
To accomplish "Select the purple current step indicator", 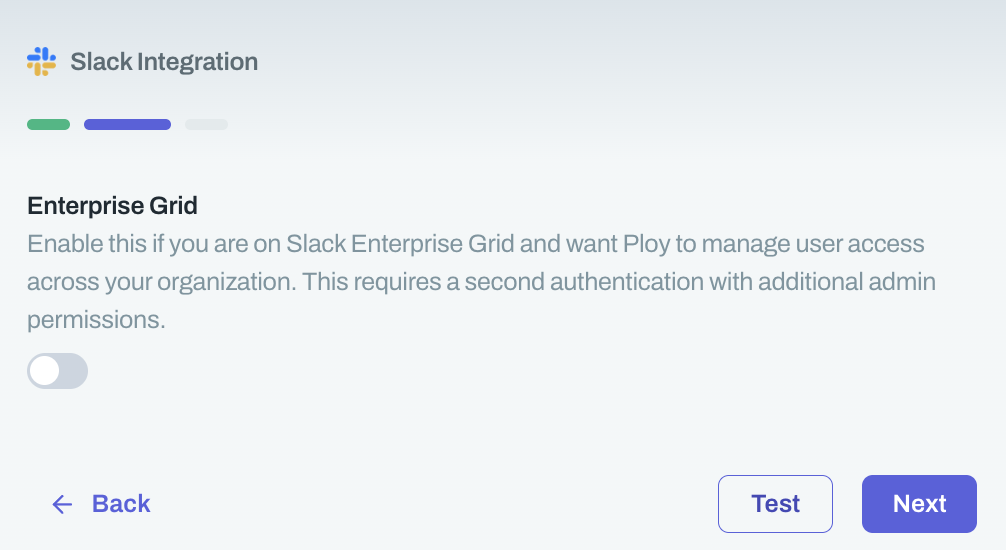I will coord(127,125).
